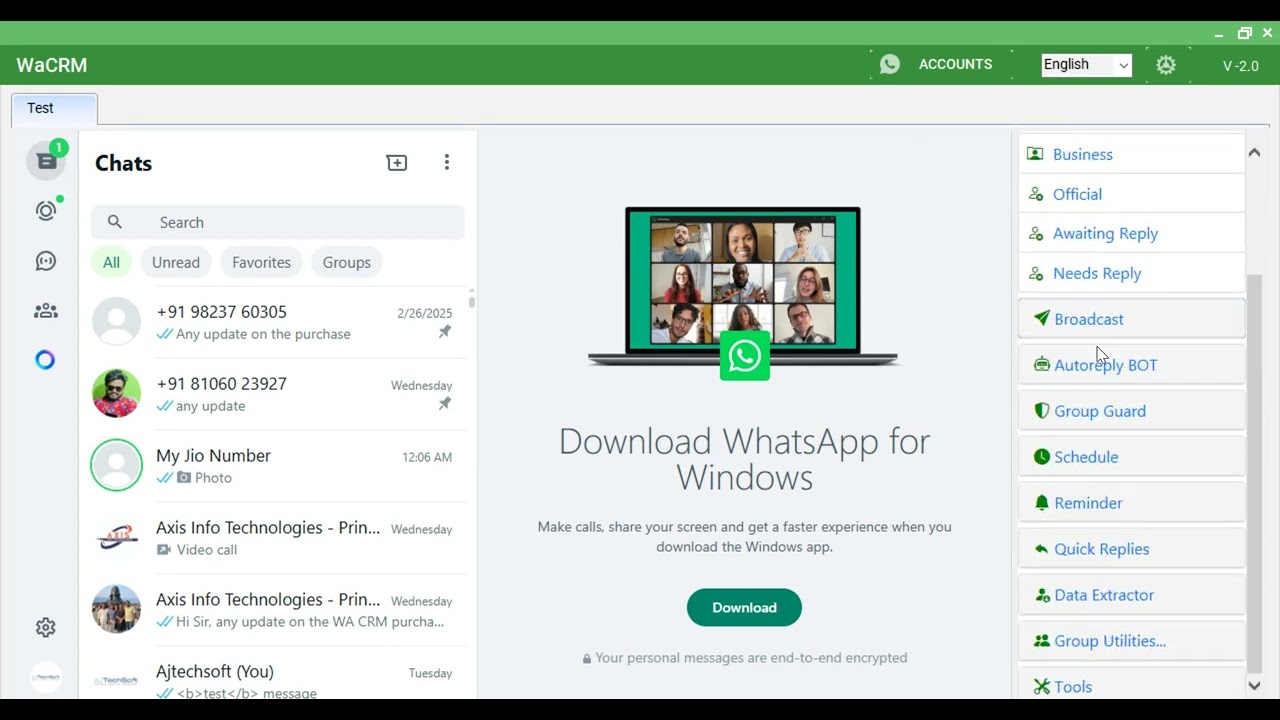Open the Chats sidebar icon with badge
The width and height of the screenshot is (1280, 720).
[x=46, y=161]
